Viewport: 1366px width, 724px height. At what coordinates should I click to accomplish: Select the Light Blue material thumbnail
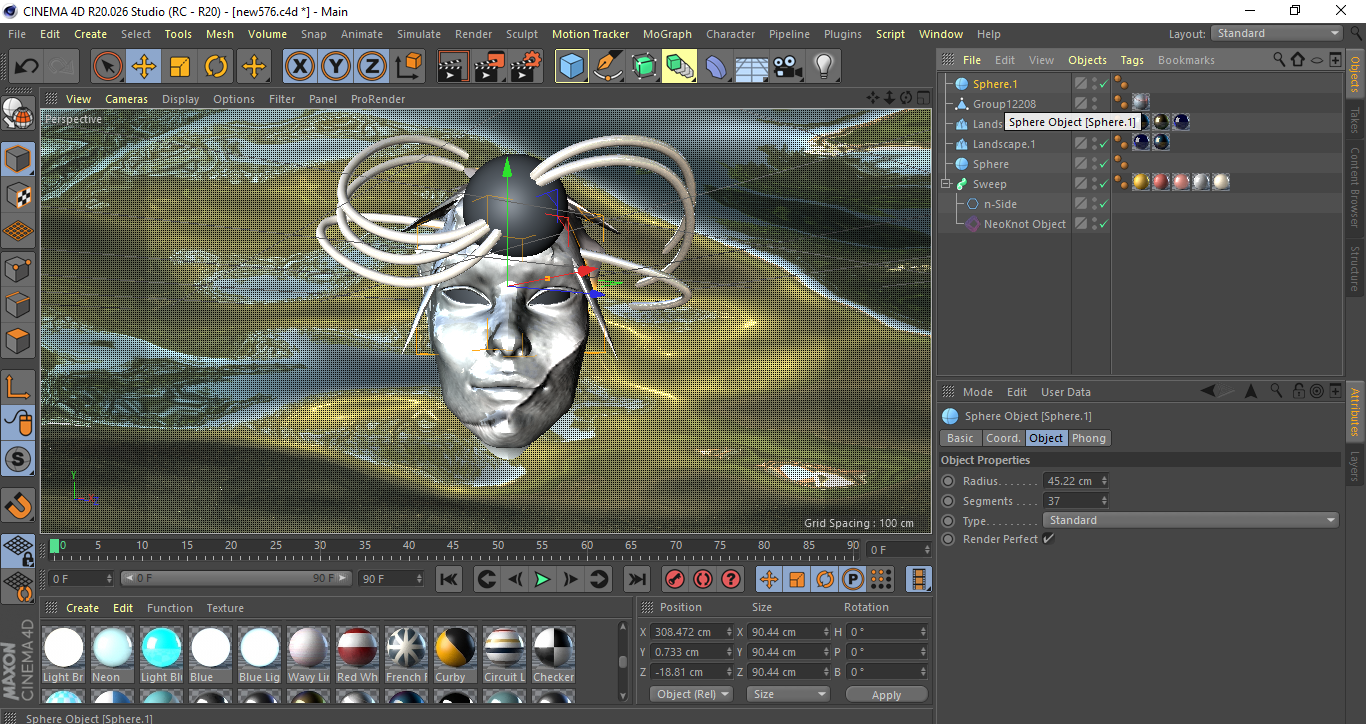point(161,650)
